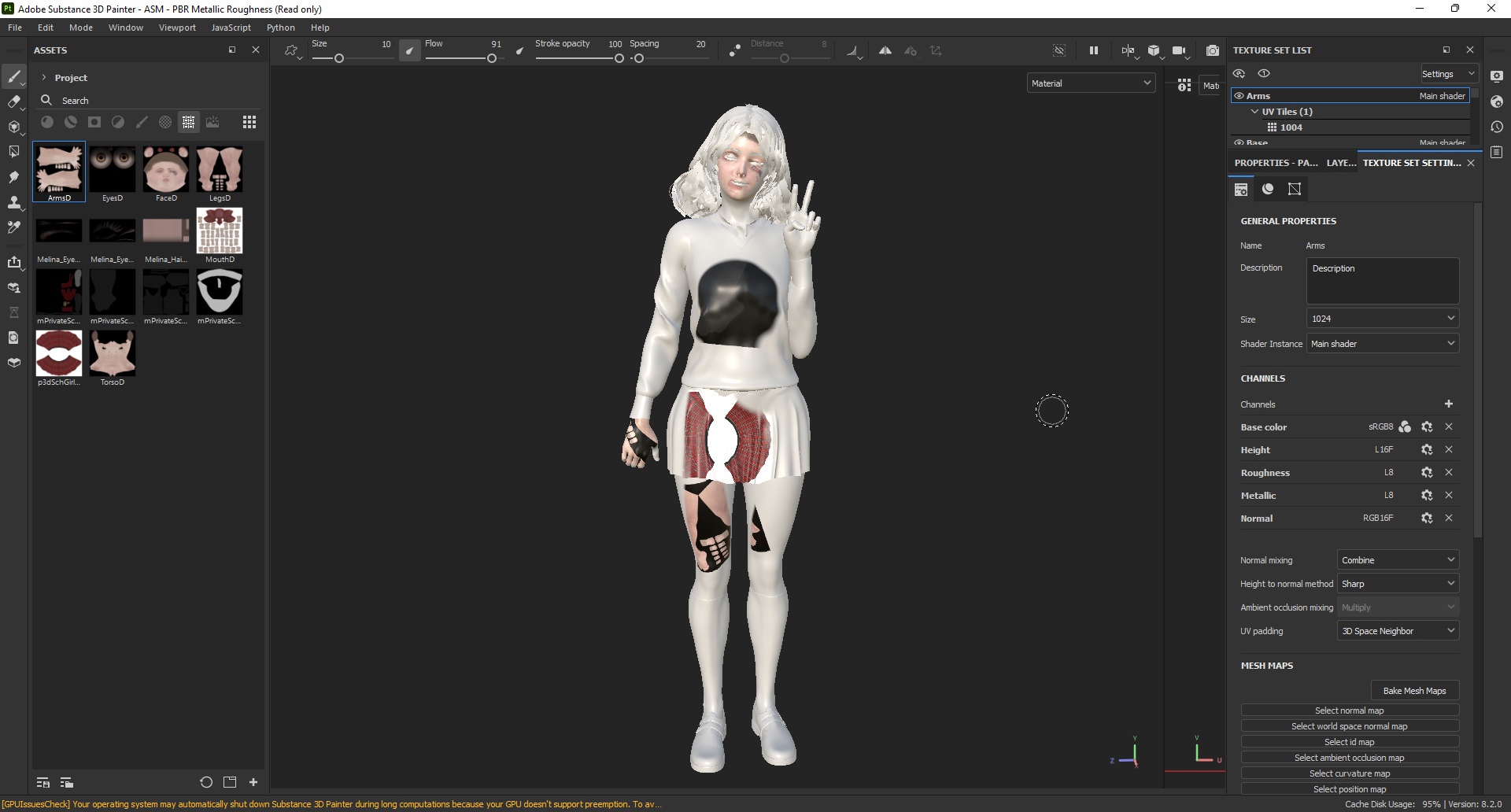1511x812 pixels.
Task: Filter assets by Materials sphere icon
Action: coord(47,122)
